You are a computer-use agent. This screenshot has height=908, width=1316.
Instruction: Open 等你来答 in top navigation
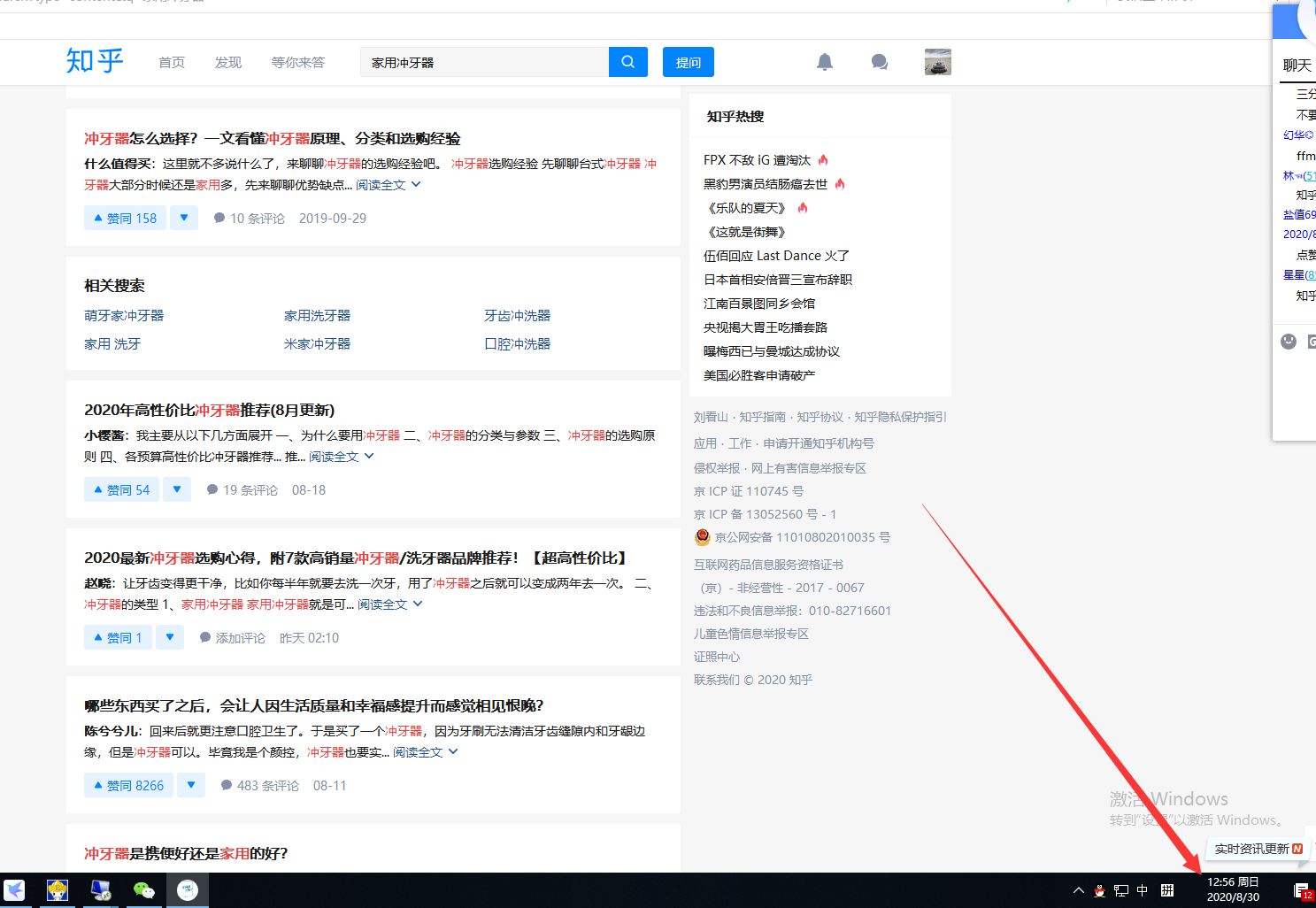click(x=298, y=62)
